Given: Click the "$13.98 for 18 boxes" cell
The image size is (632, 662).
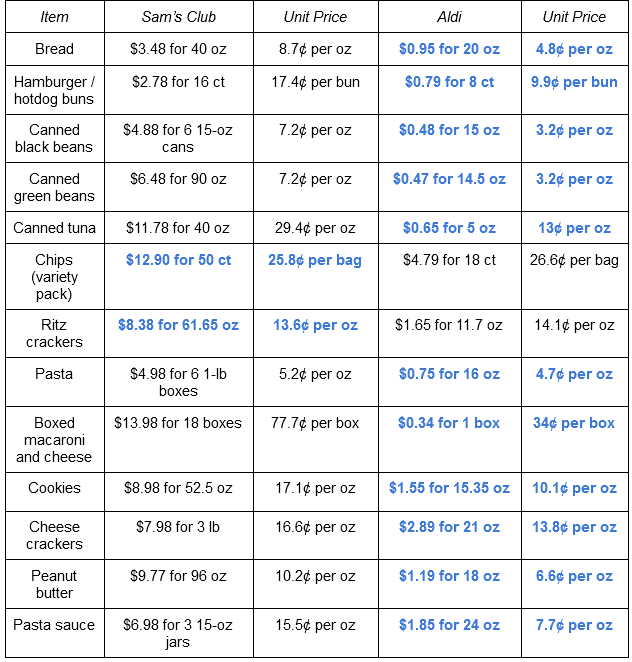Looking at the screenshot, I should click(x=178, y=423).
